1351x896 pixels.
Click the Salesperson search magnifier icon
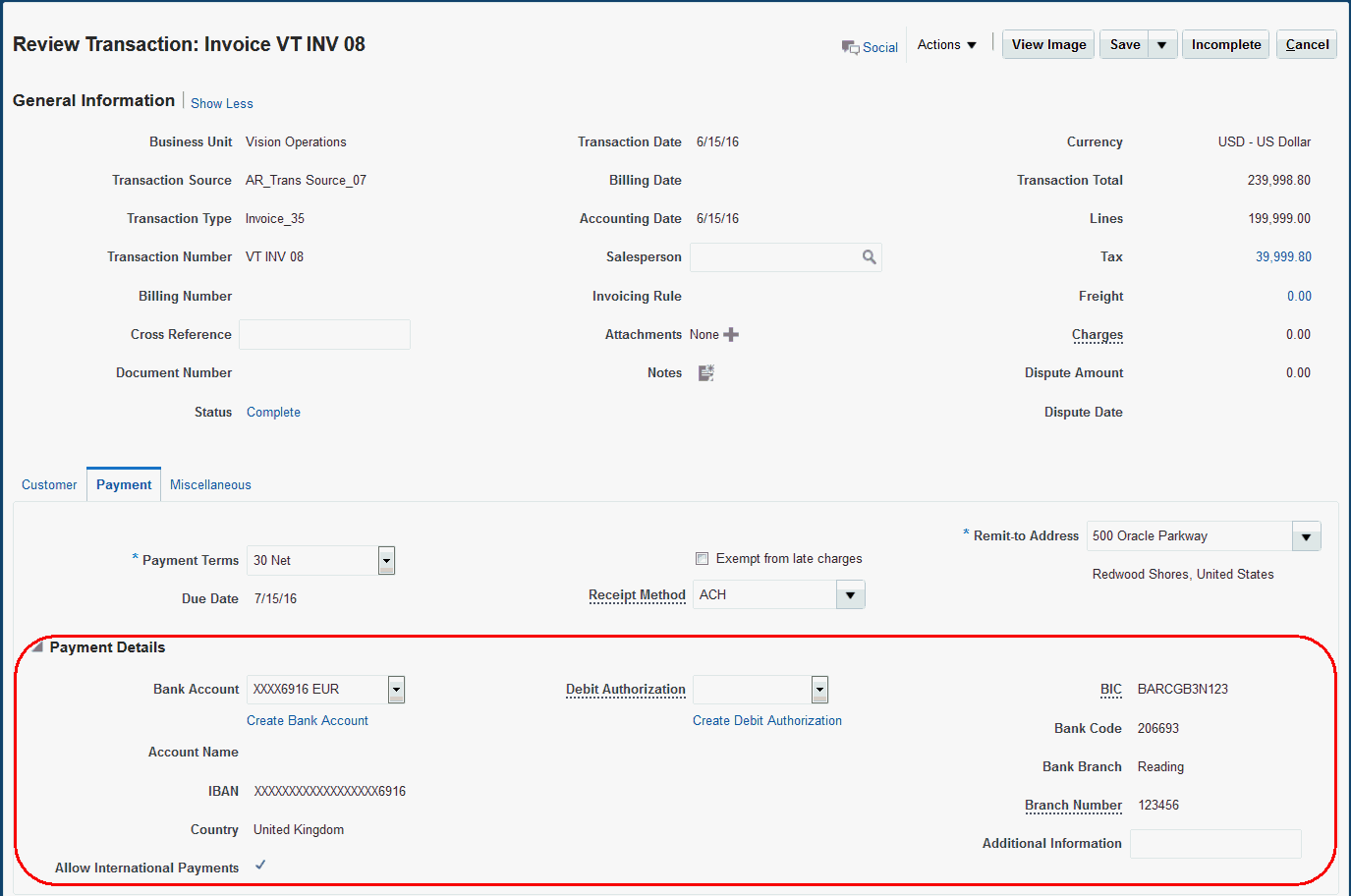click(869, 257)
